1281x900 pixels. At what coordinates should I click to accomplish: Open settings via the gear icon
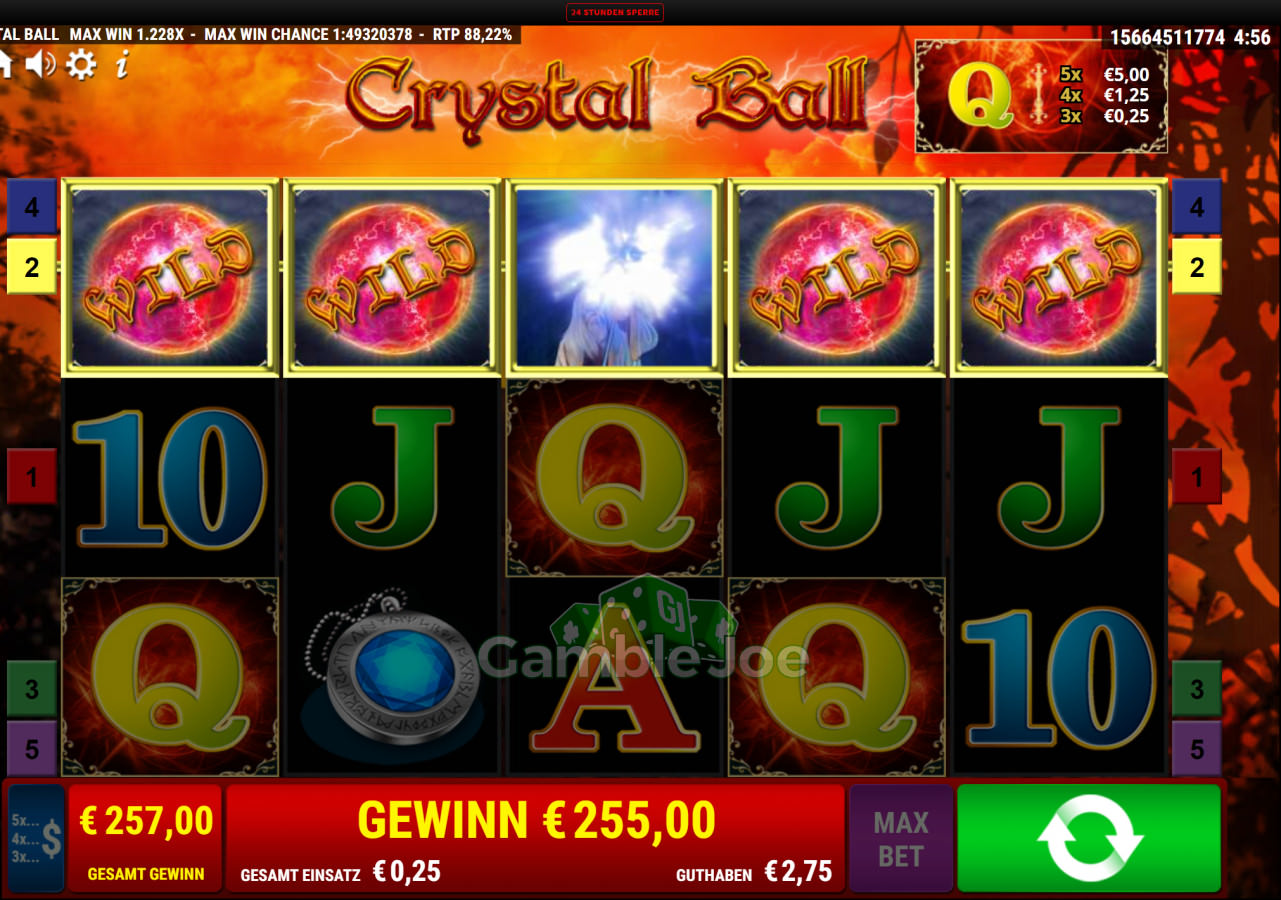click(81, 65)
